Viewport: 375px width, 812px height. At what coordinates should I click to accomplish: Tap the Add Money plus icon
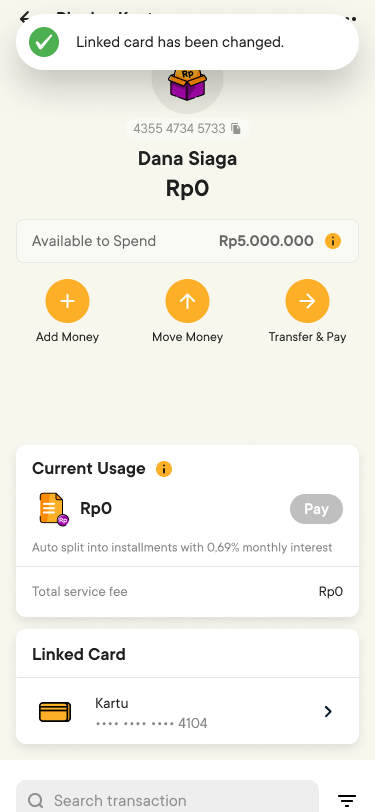67,301
